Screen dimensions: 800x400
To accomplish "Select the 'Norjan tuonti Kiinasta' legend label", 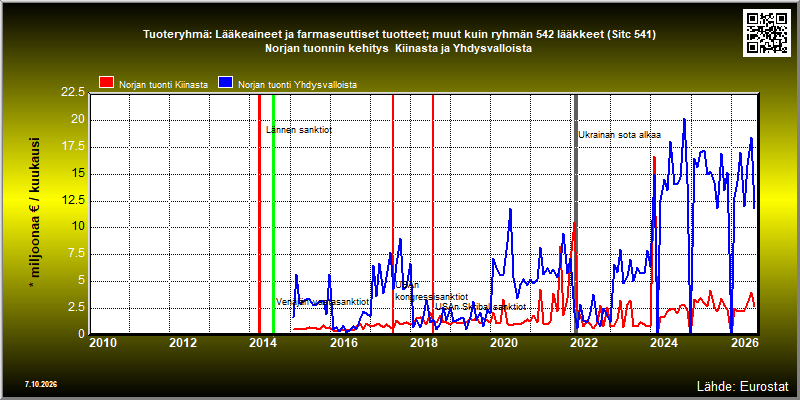I will coord(163,85).
